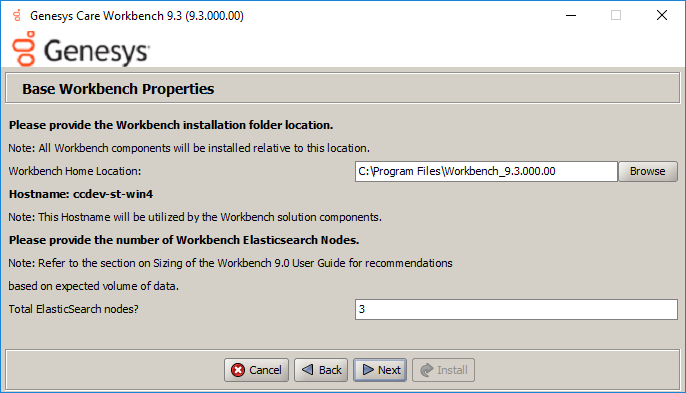This screenshot has width=686, height=393.
Task: Click the maximize window button
Action: (616, 15)
